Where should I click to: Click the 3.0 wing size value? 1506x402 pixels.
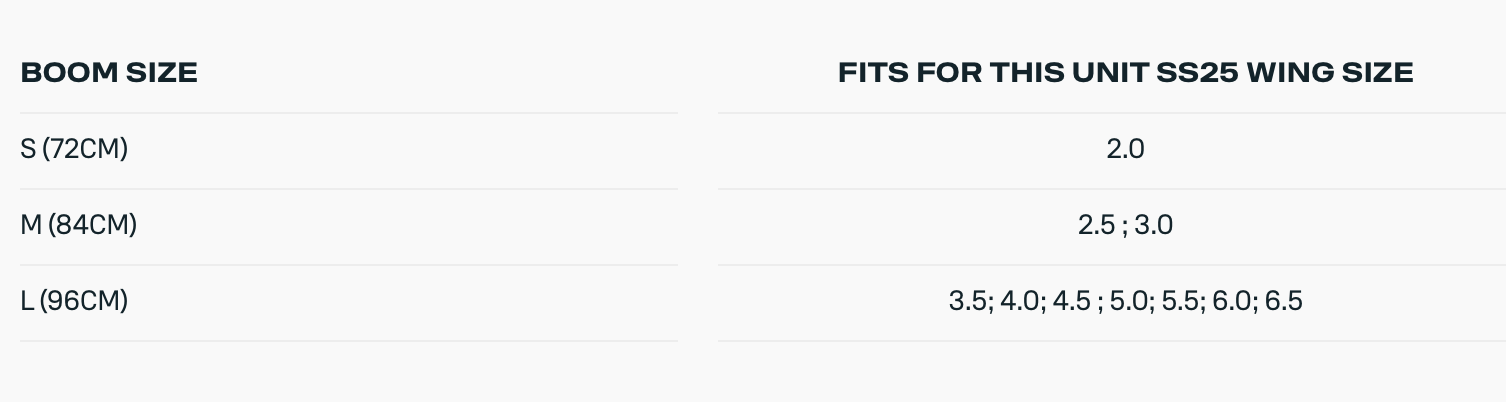click(x=1154, y=226)
